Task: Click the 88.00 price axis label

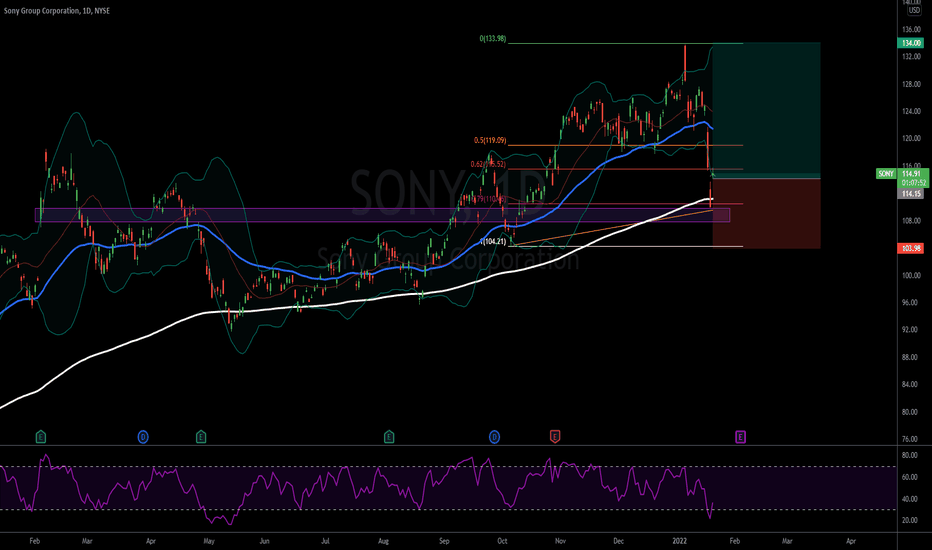Action: [911, 357]
